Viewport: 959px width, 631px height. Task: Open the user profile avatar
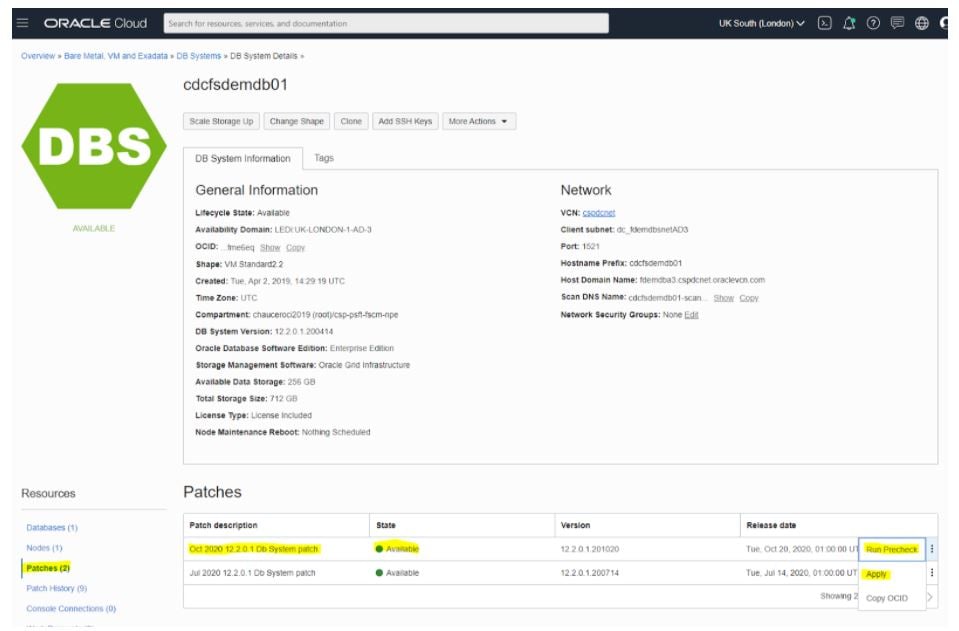[944, 23]
